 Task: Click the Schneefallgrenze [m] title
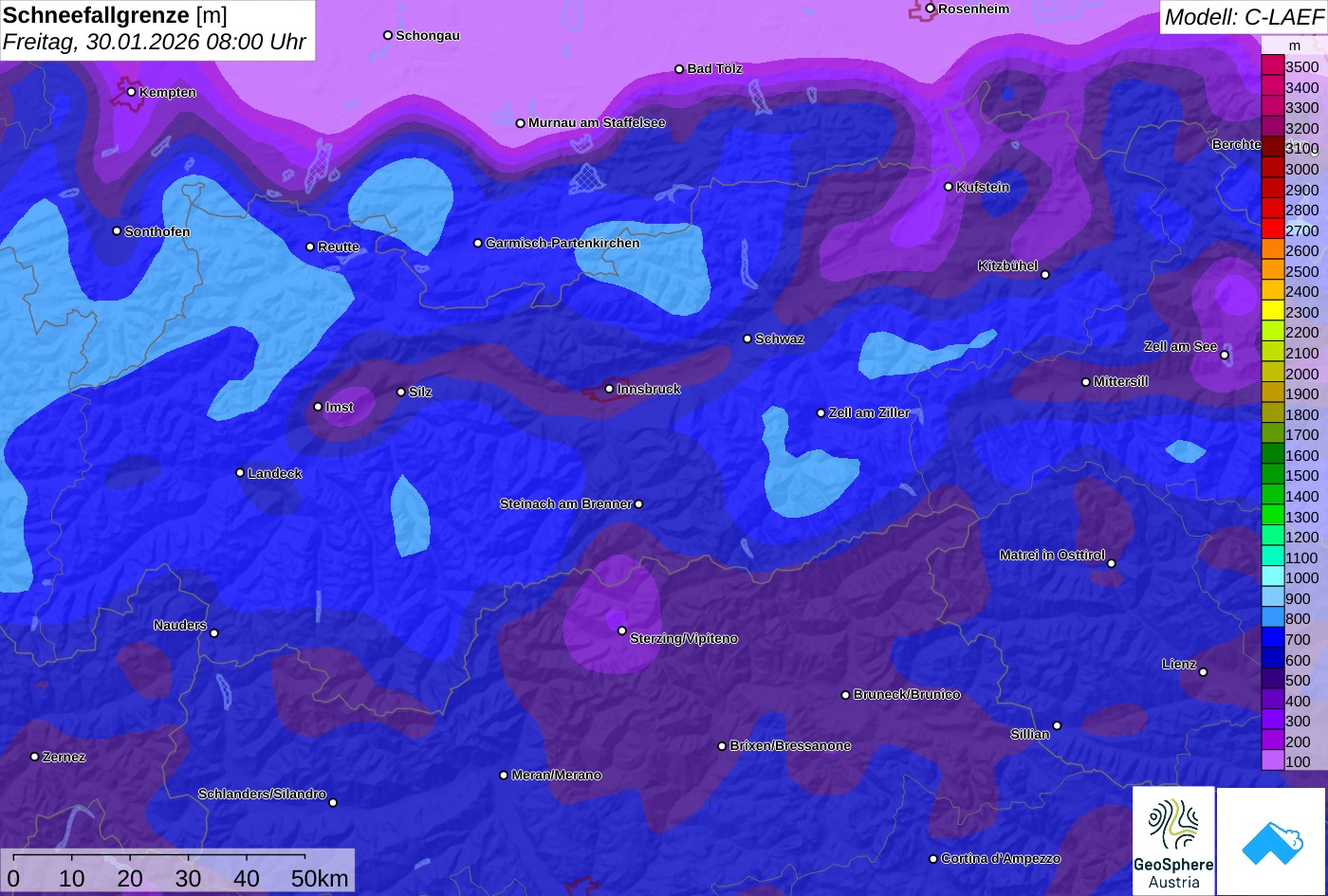[116, 15]
